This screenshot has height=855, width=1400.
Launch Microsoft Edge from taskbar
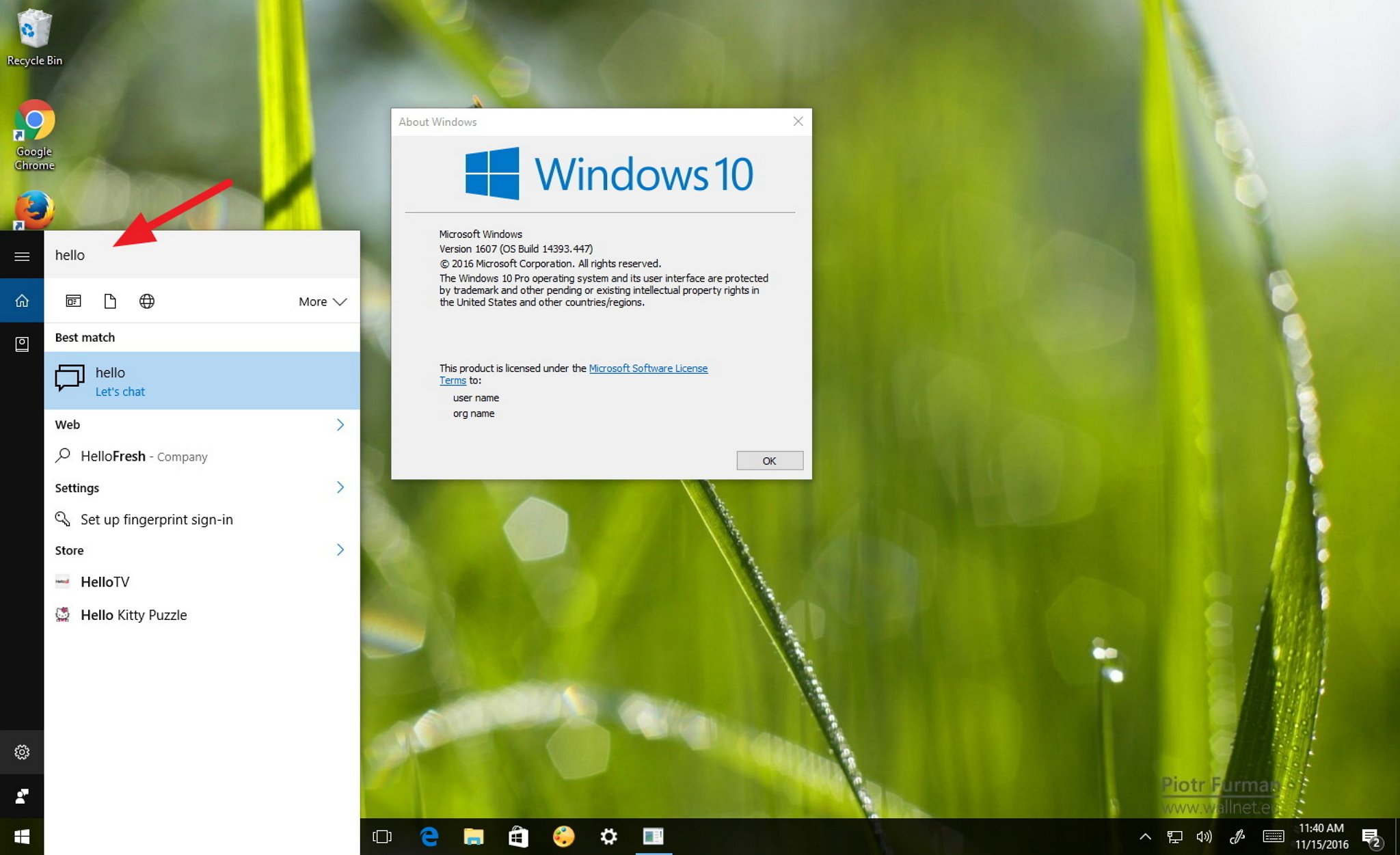[429, 837]
